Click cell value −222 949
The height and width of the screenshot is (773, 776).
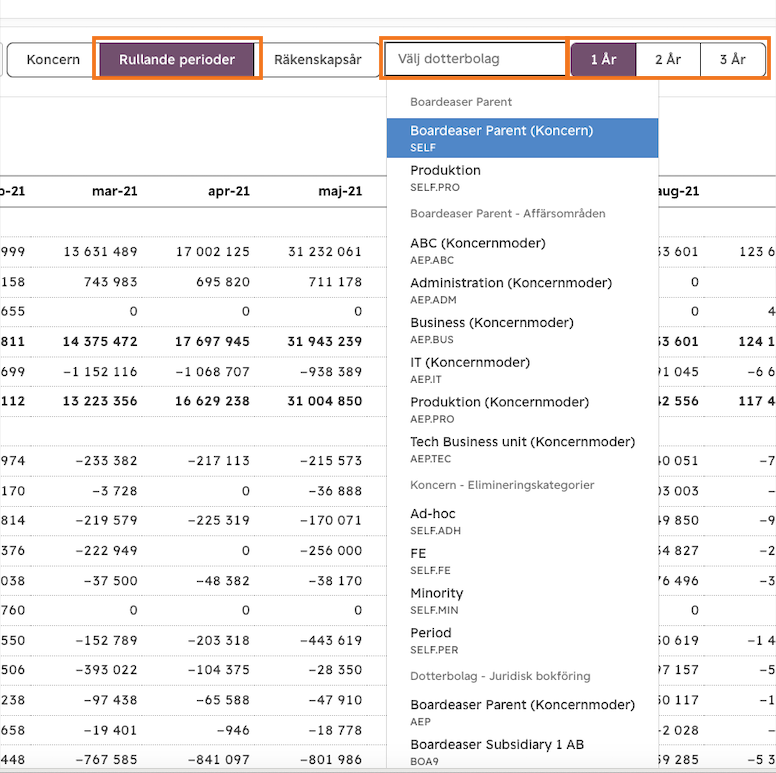click(106, 551)
